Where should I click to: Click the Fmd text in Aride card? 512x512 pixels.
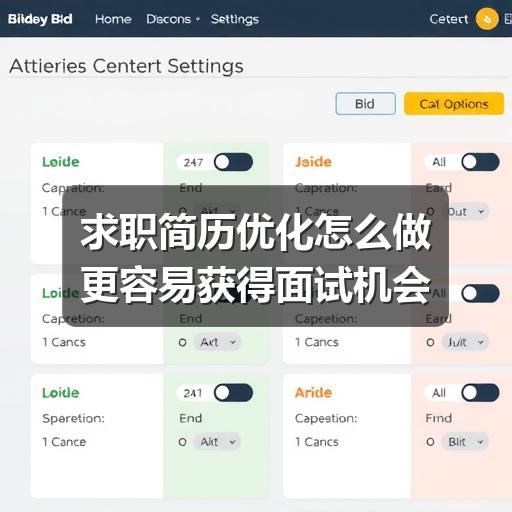tap(439, 418)
